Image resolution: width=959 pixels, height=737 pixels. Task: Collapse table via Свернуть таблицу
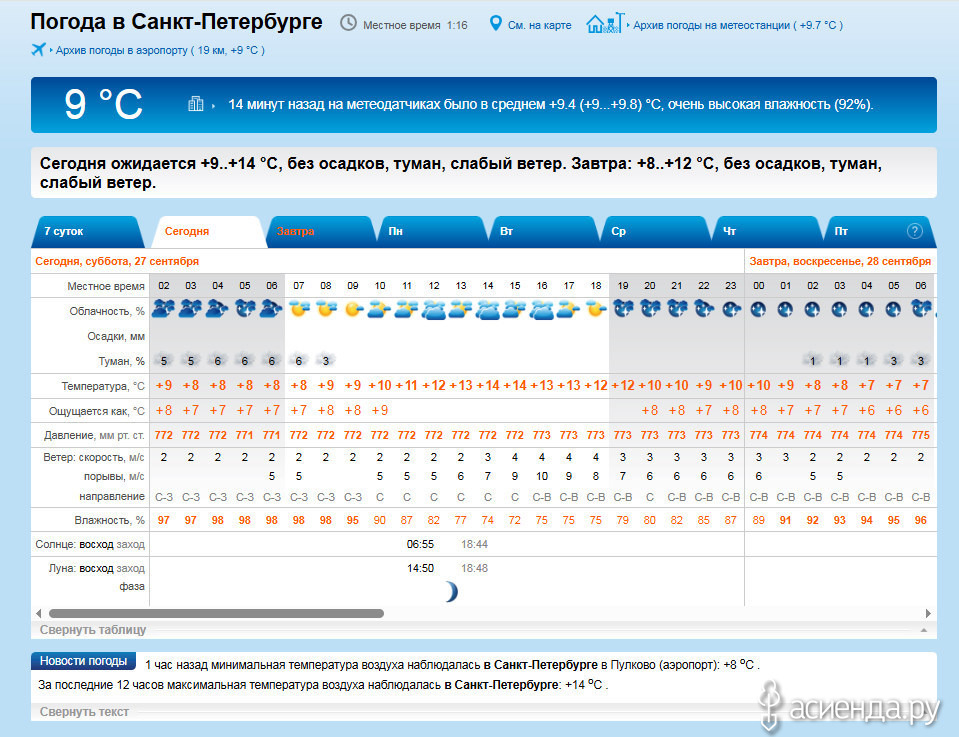(x=93, y=629)
